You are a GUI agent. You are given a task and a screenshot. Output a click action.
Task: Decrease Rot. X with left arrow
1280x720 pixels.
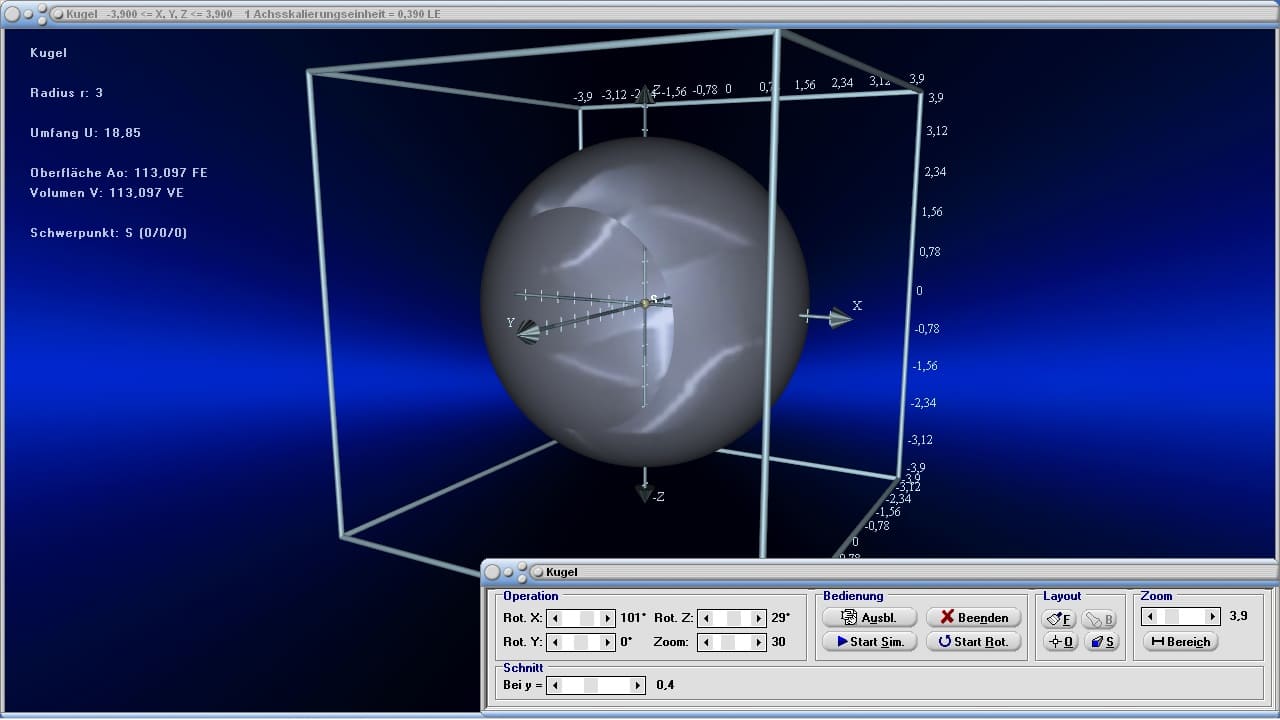555,618
